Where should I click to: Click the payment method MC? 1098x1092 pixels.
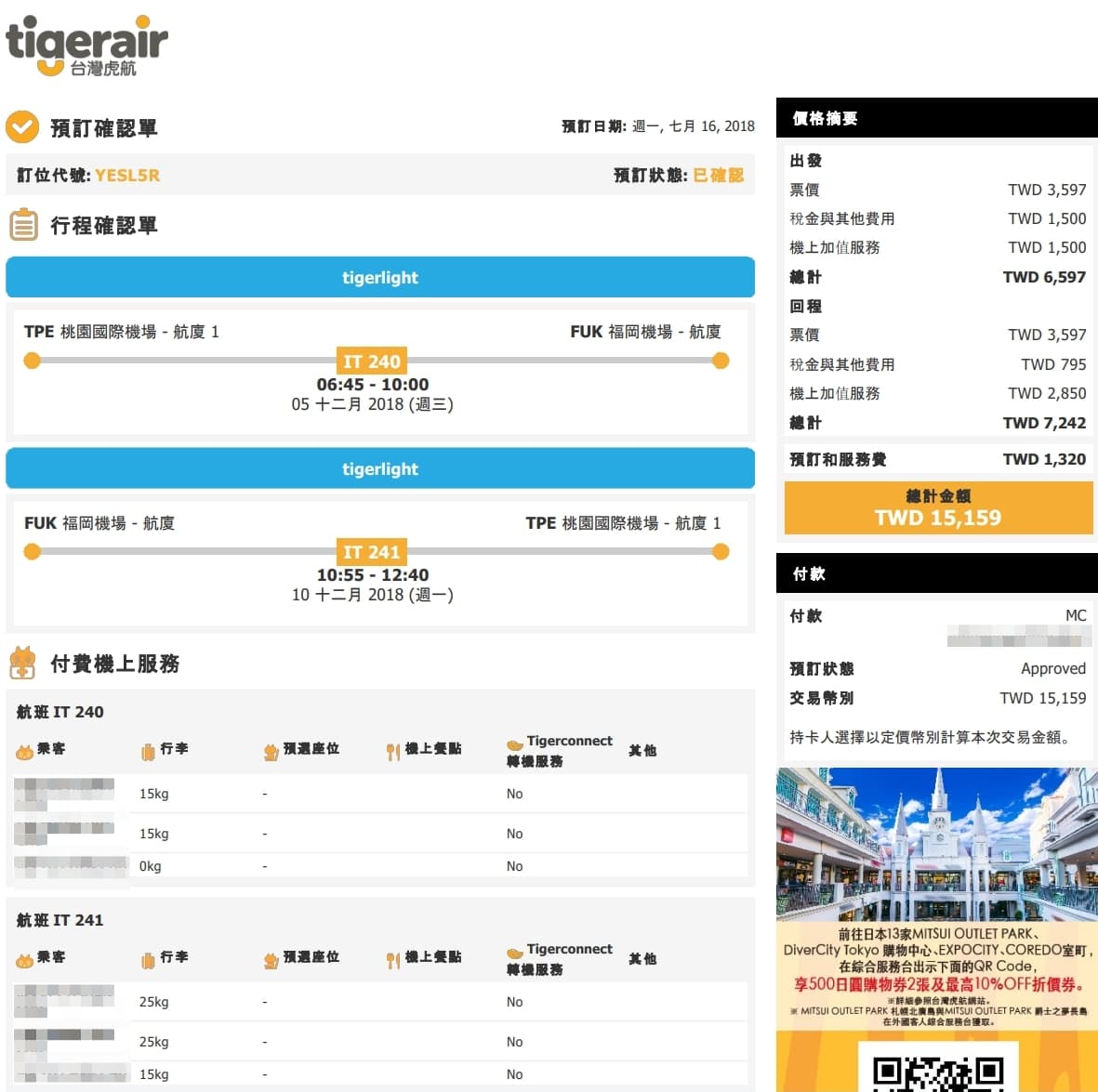point(1076,615)
